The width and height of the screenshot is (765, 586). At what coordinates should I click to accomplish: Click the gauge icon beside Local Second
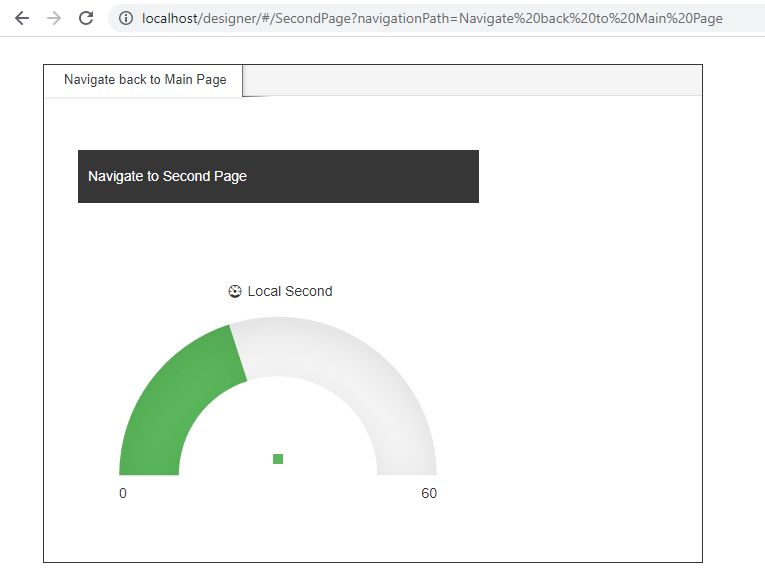click(235, 291)
